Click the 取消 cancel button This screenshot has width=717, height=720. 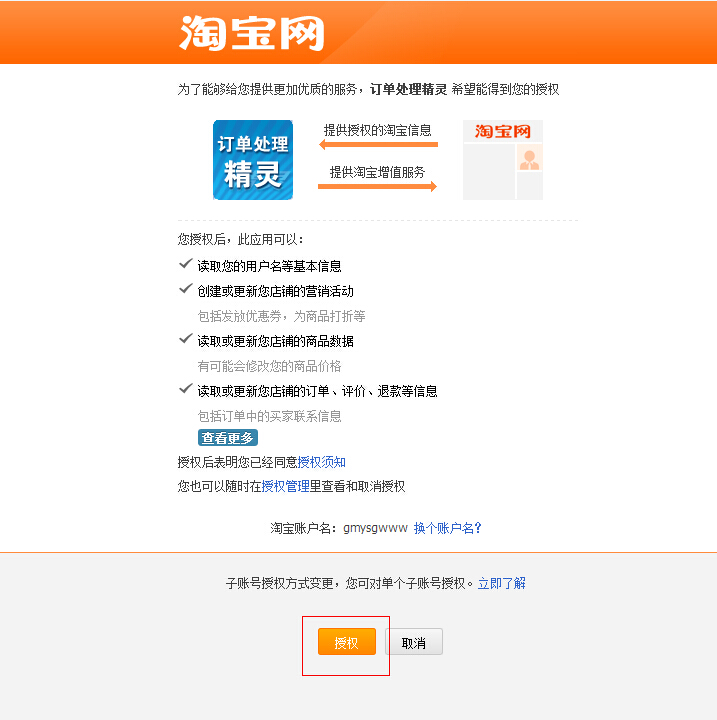[414, 641]
